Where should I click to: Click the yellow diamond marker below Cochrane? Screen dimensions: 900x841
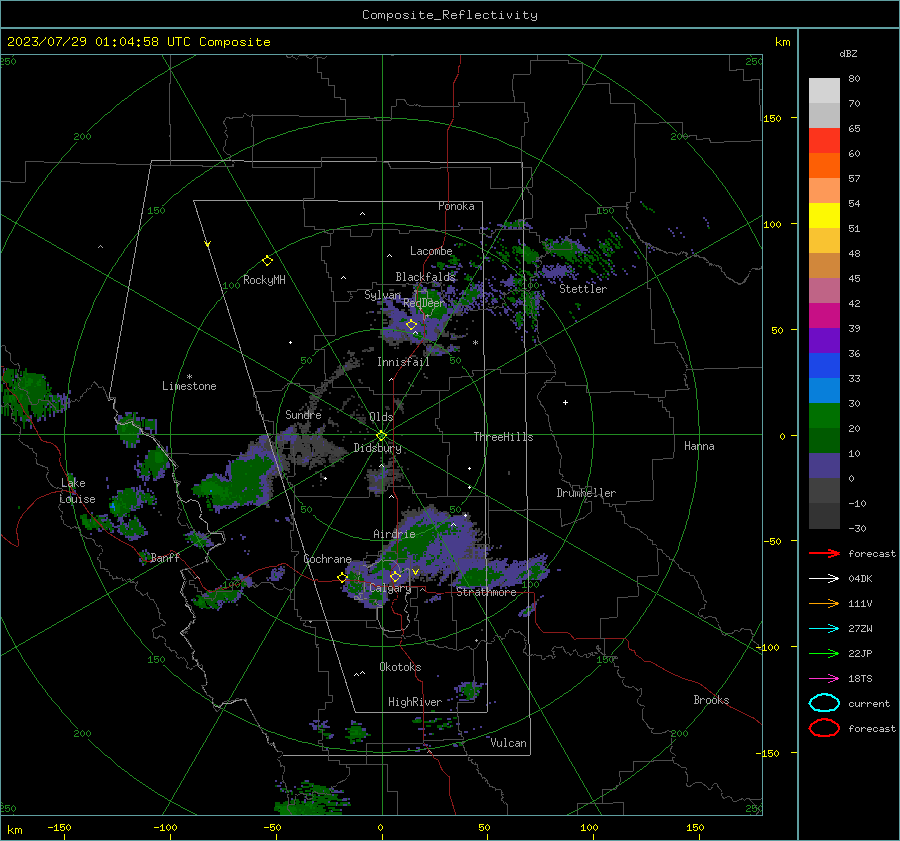pos(342,578)
